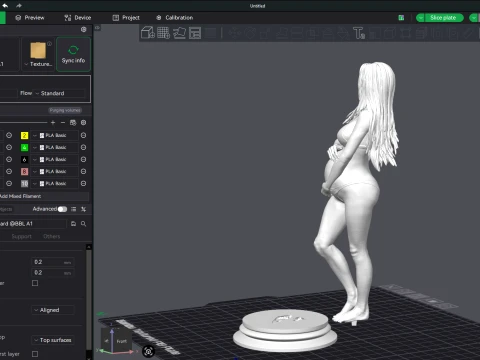Switch to the Project tab
480x360 pixels.
(x=126, y=18)
